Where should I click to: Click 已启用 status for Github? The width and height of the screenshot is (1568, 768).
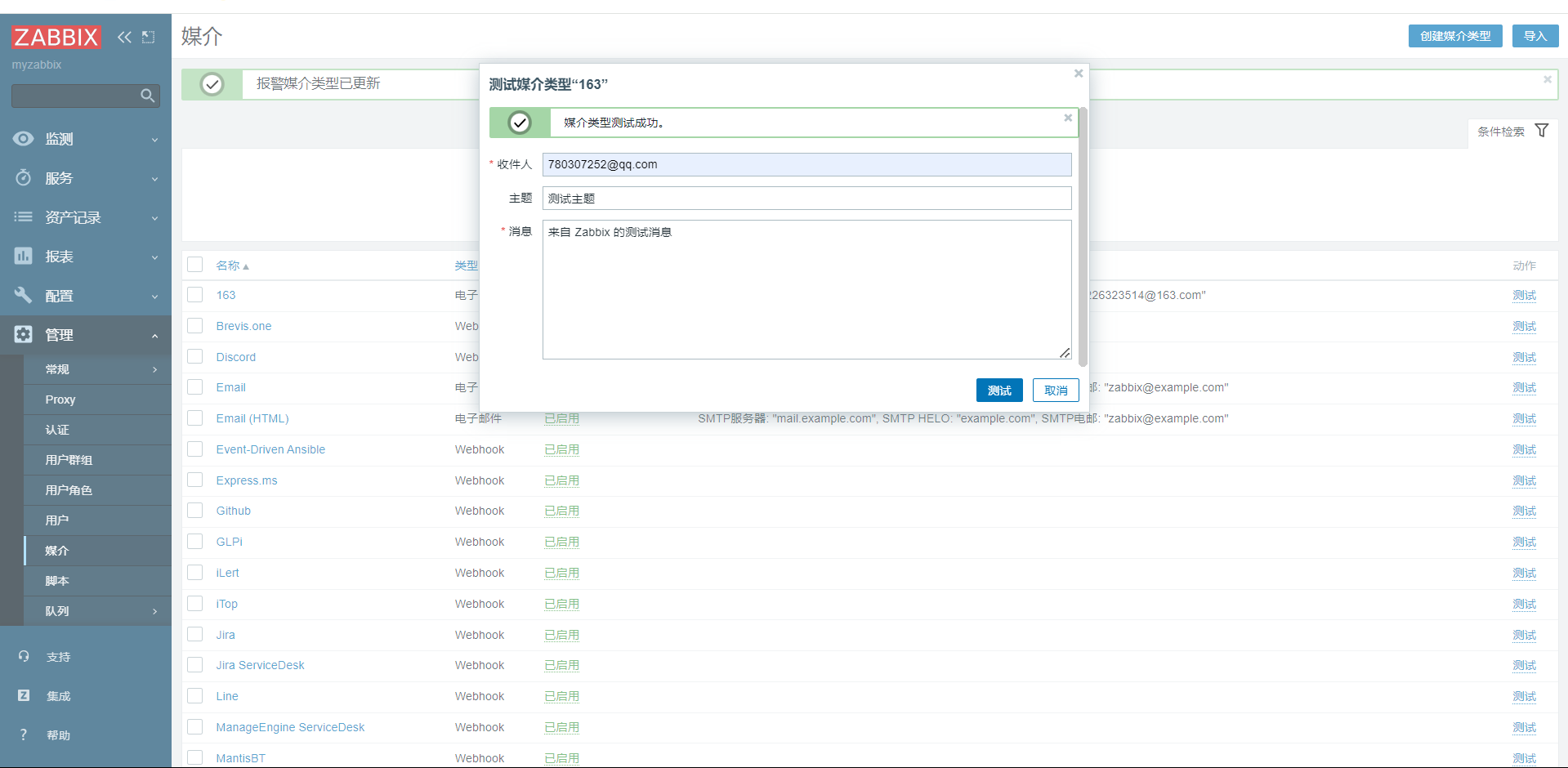point(562,511)
